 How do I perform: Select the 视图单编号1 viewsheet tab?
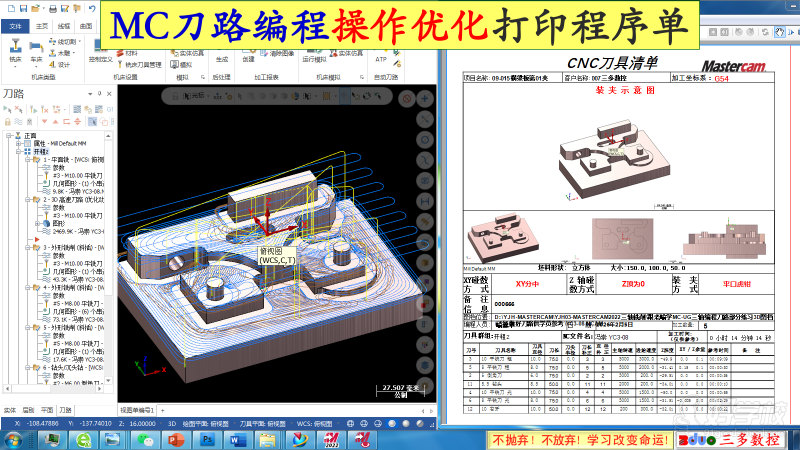[138, 410]
